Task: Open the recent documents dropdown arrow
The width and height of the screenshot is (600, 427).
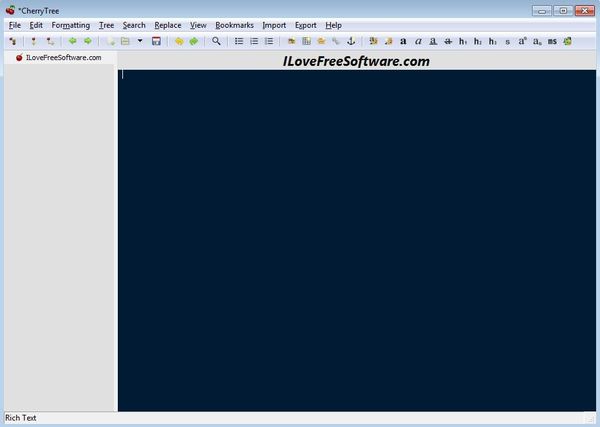Action: point(140,41)
